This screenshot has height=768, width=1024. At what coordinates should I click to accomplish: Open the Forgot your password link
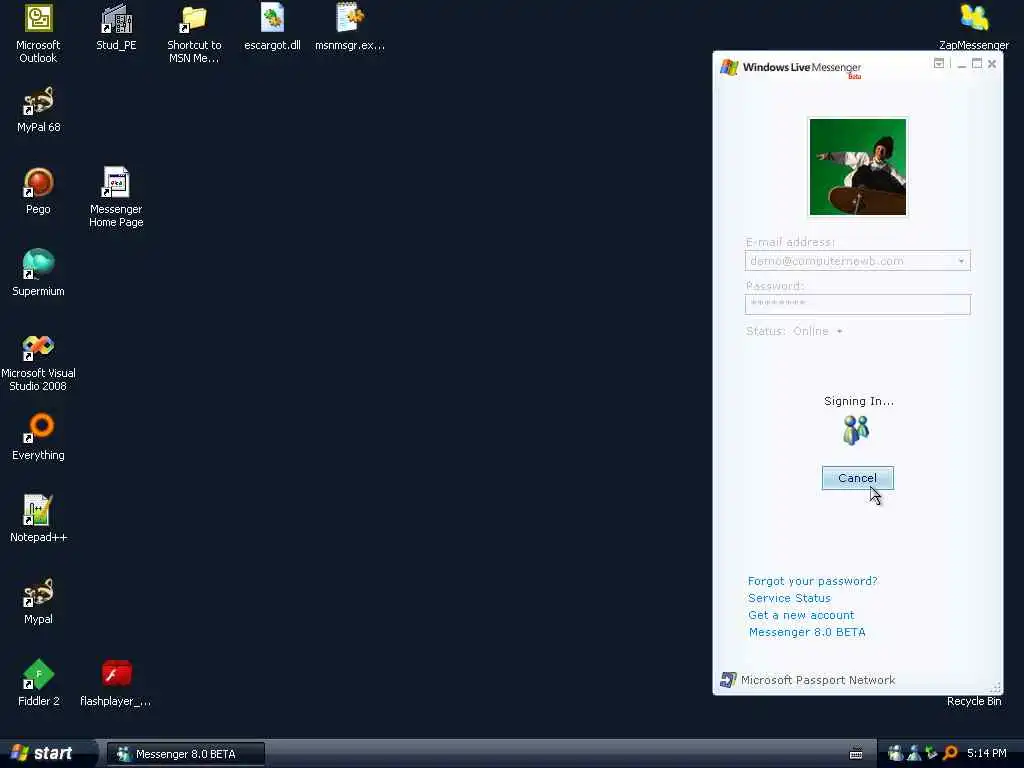(812, 581)
